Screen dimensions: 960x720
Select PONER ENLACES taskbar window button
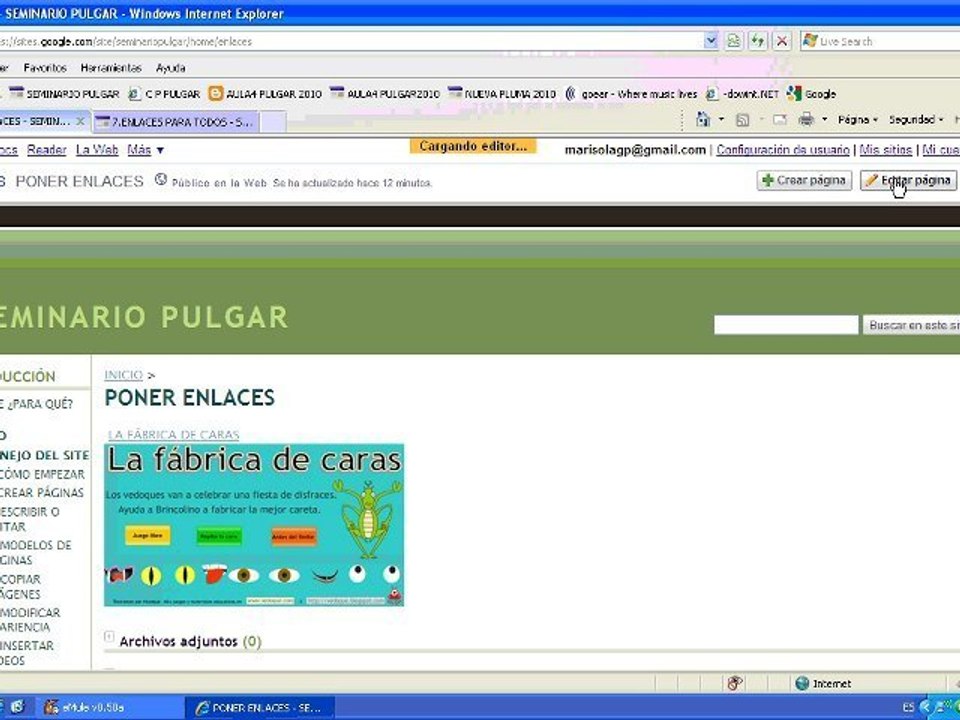tap(260, 708)
